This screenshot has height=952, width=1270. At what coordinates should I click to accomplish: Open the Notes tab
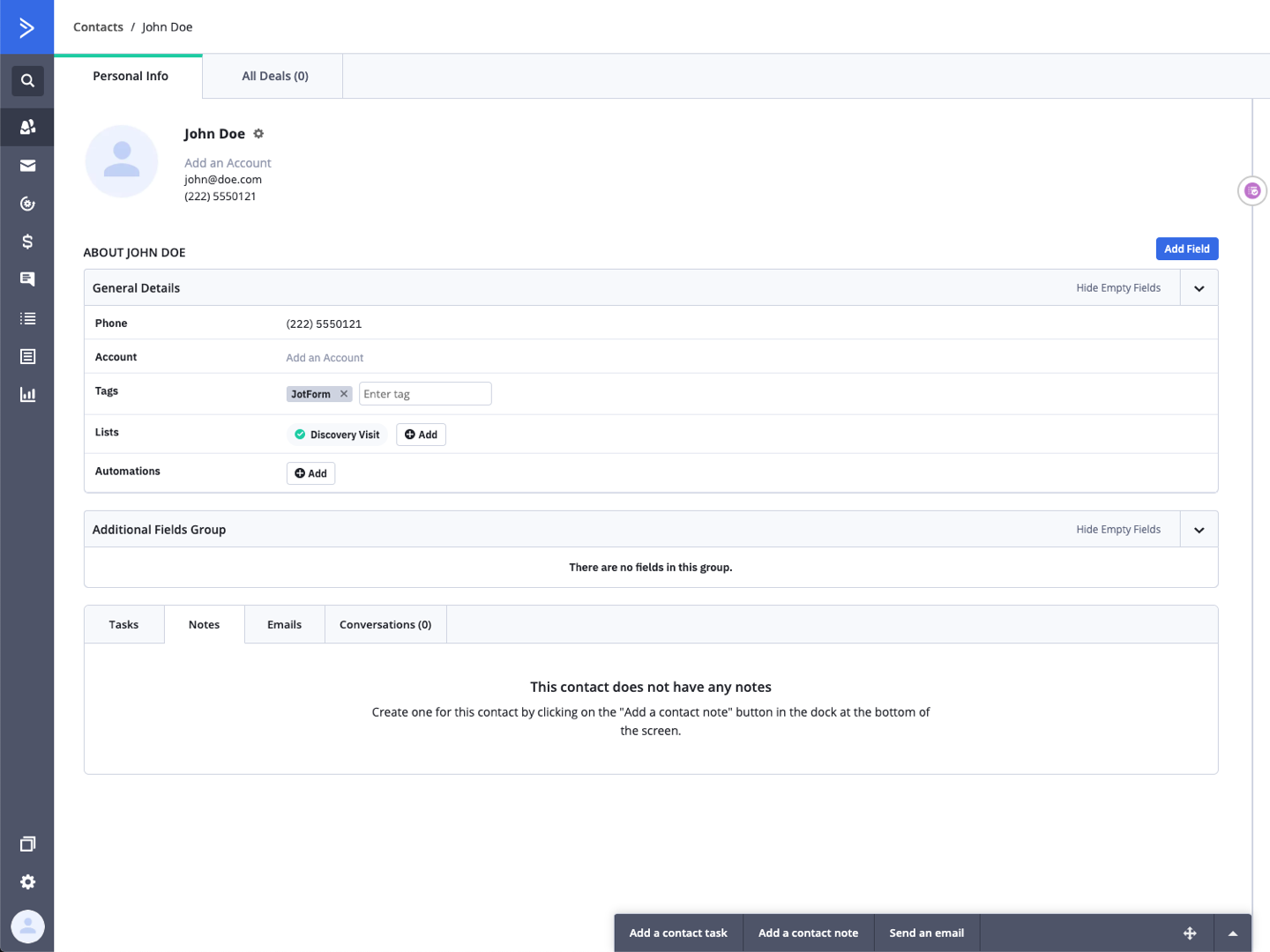point(205,625)
